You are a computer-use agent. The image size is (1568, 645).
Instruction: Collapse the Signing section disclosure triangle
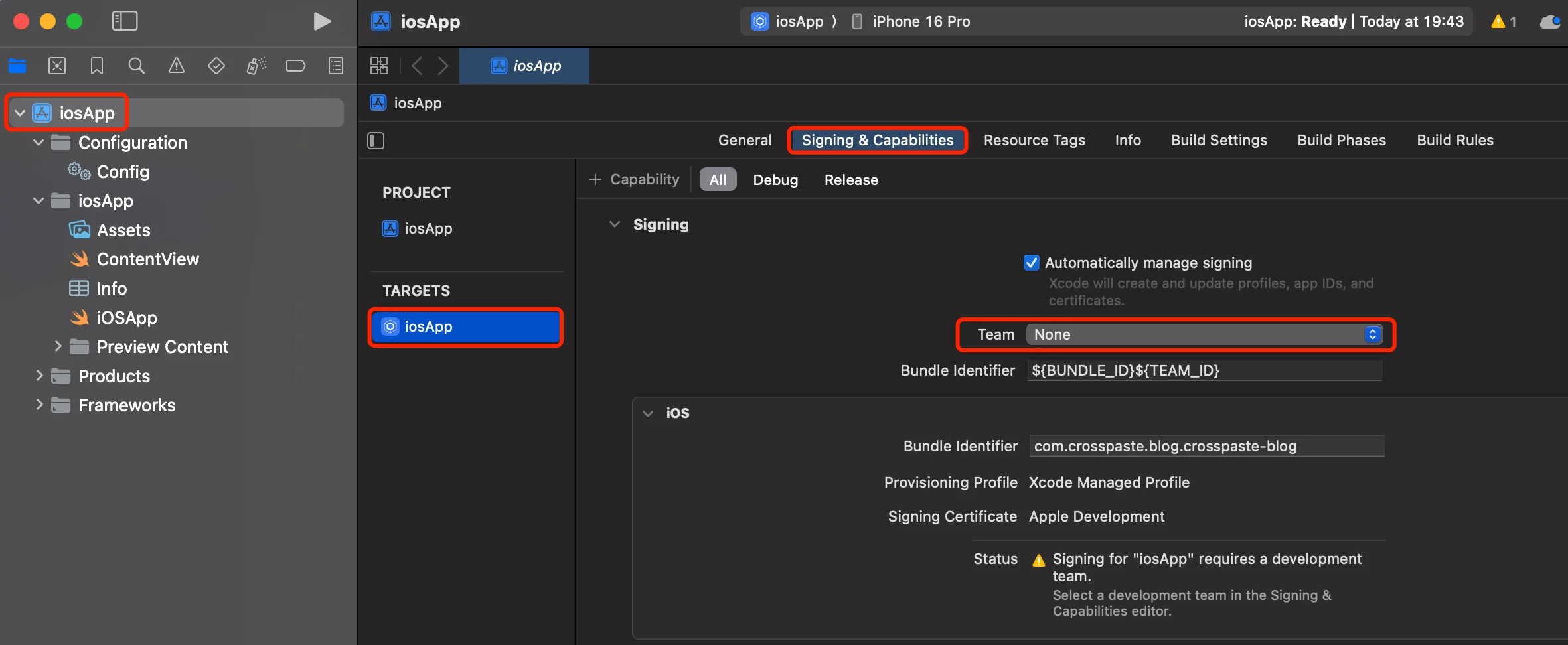point(614,224)
